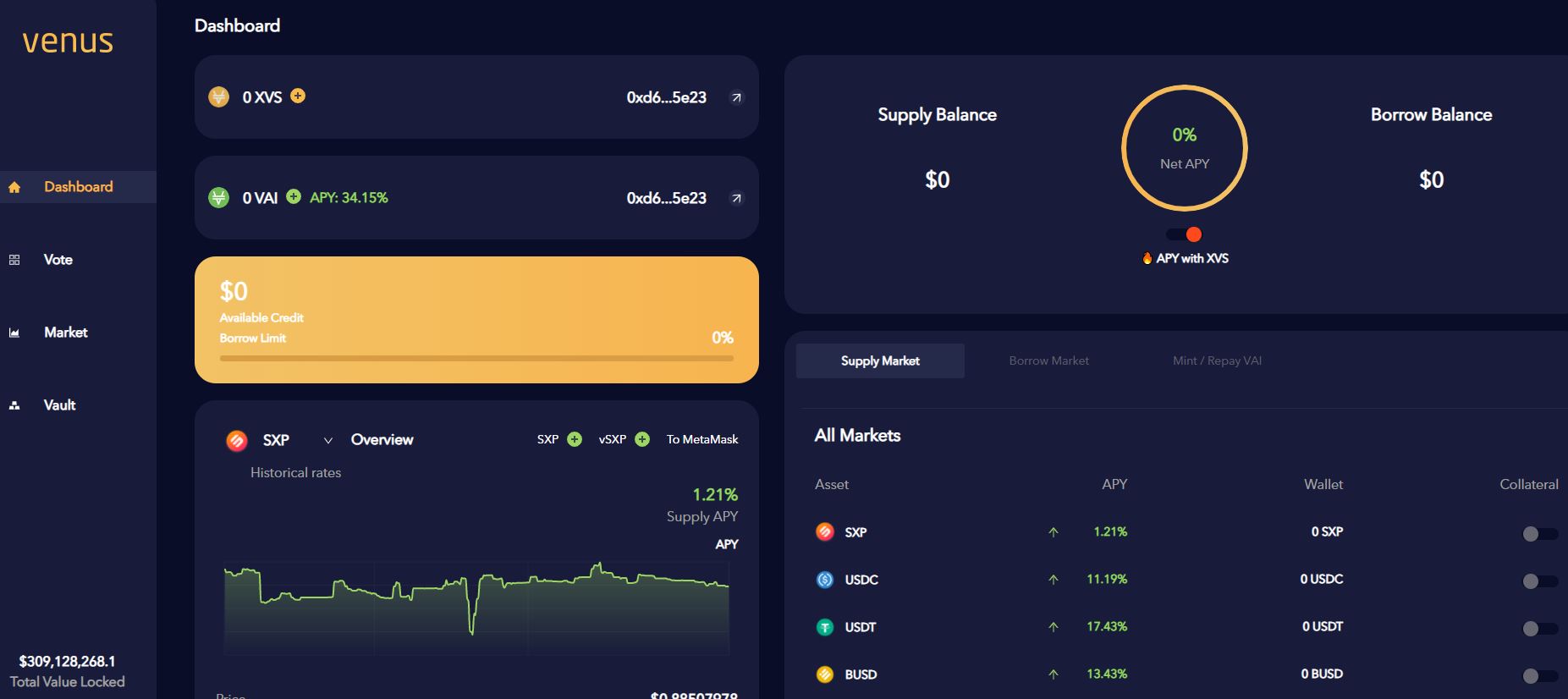Enable USDT as collateral
This screenshot has height=699, width=1568.
(x=1539, y=629)
